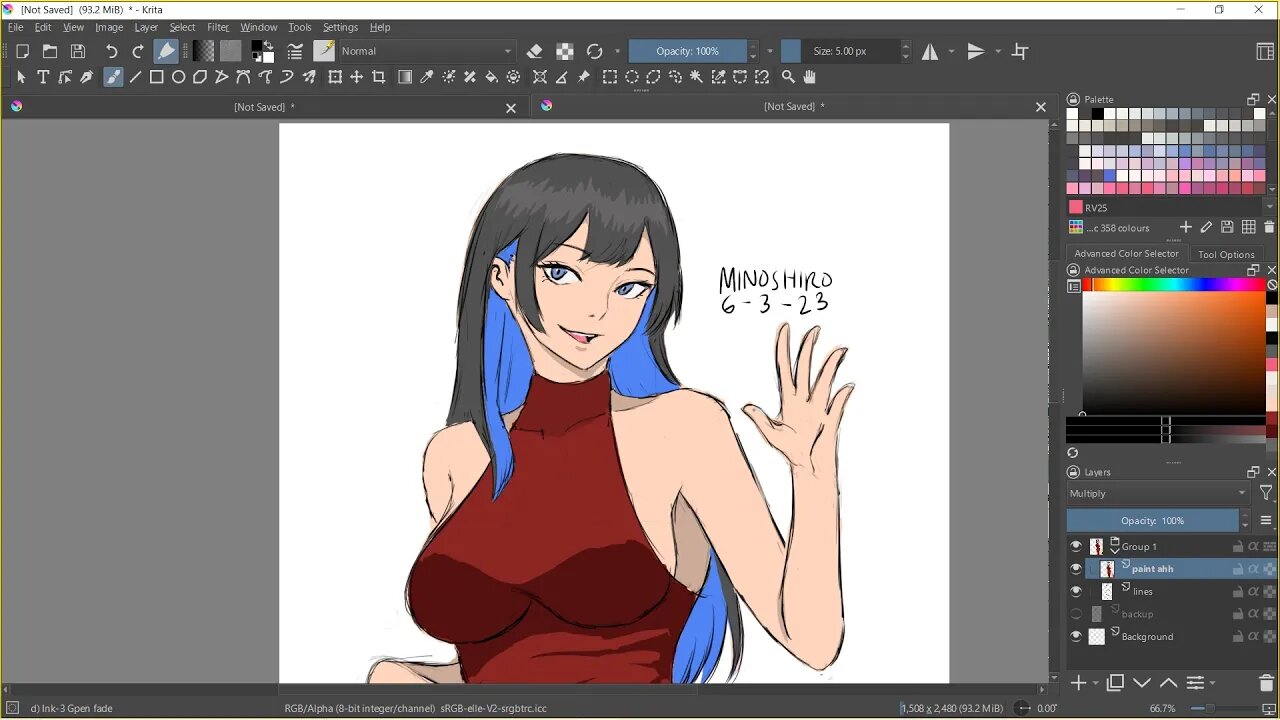Image resolution: width=1280 pixels, height=720 pixels.
Task: Toggle preserve alpha checkerboard button
Action: [565, 51]
